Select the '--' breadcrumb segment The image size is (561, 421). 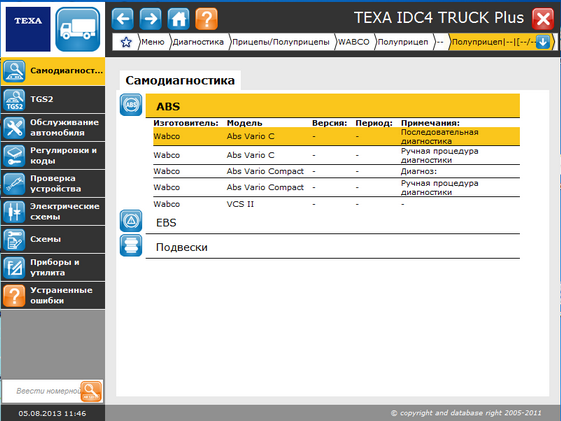pyautogui.click(x=440, y=42)
